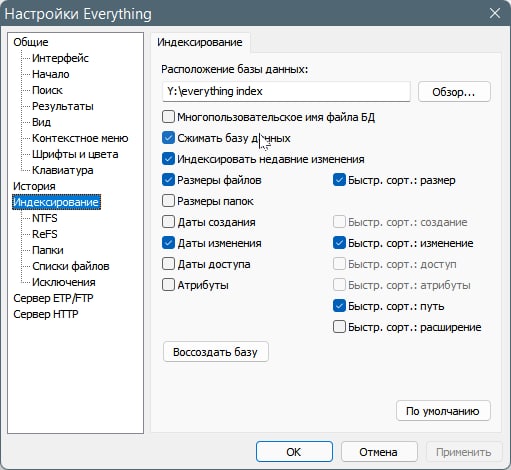
Task: Open Шрифты и цвета settings
Action: click(75, 154)
